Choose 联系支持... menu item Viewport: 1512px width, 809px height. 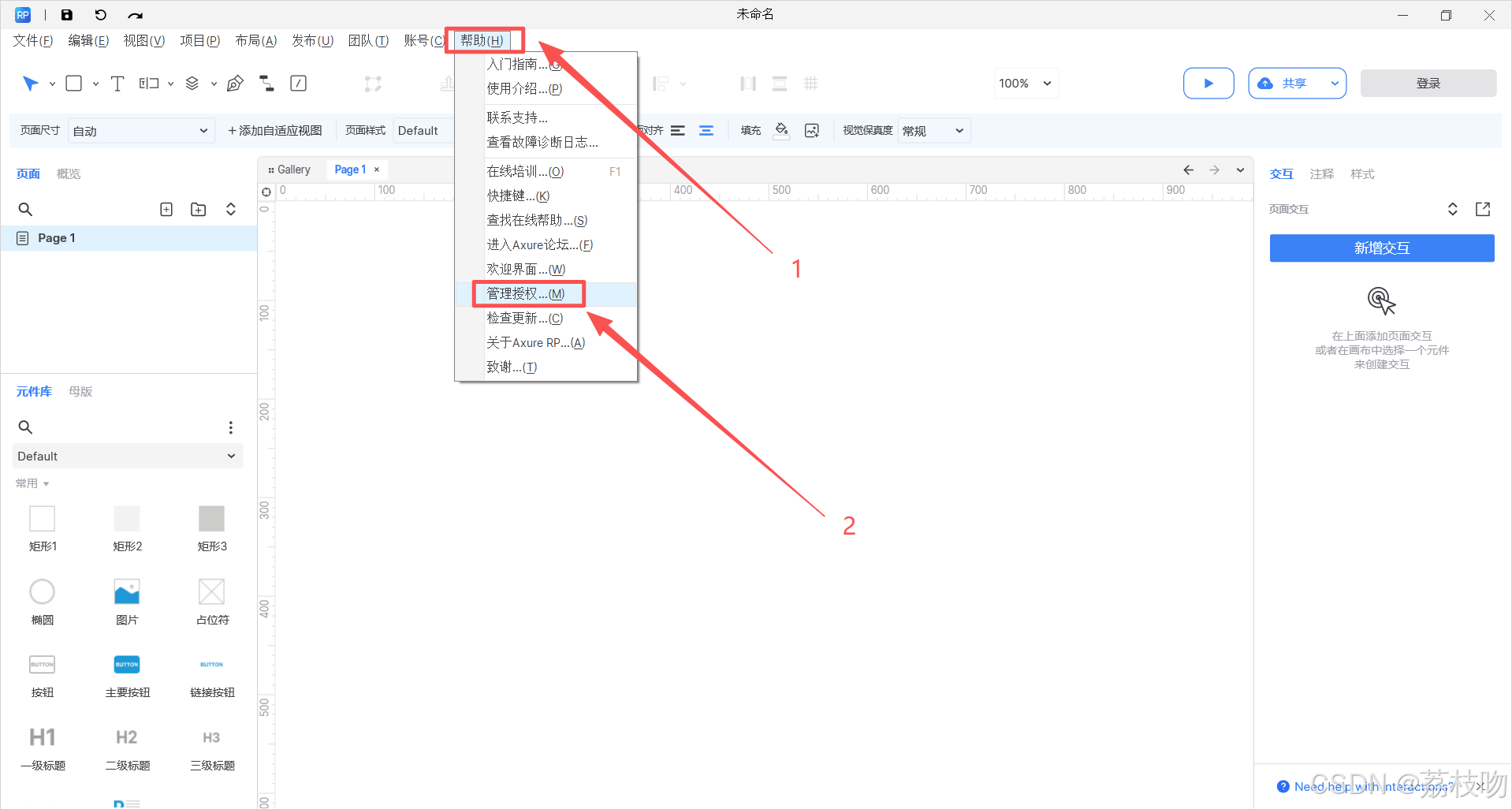[x=546, y=117]
